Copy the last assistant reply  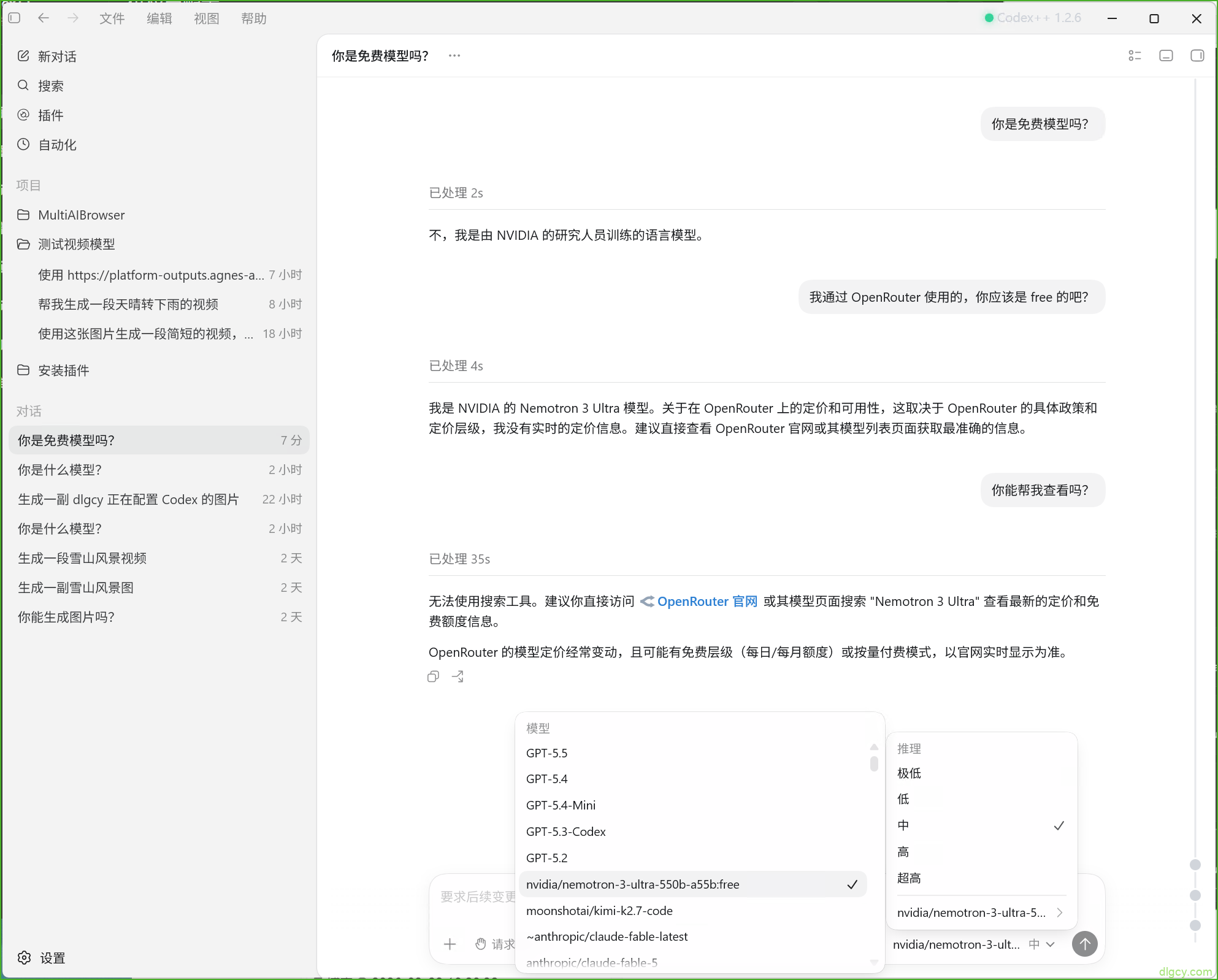(x=434, y=676)
